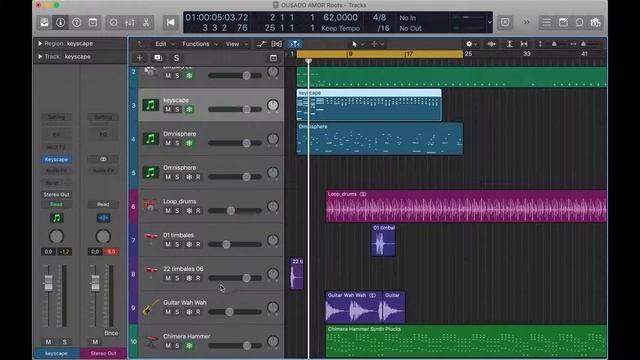Open the Mixer
640x360 pixels.
pyautogui.click(x=130, y=22)
